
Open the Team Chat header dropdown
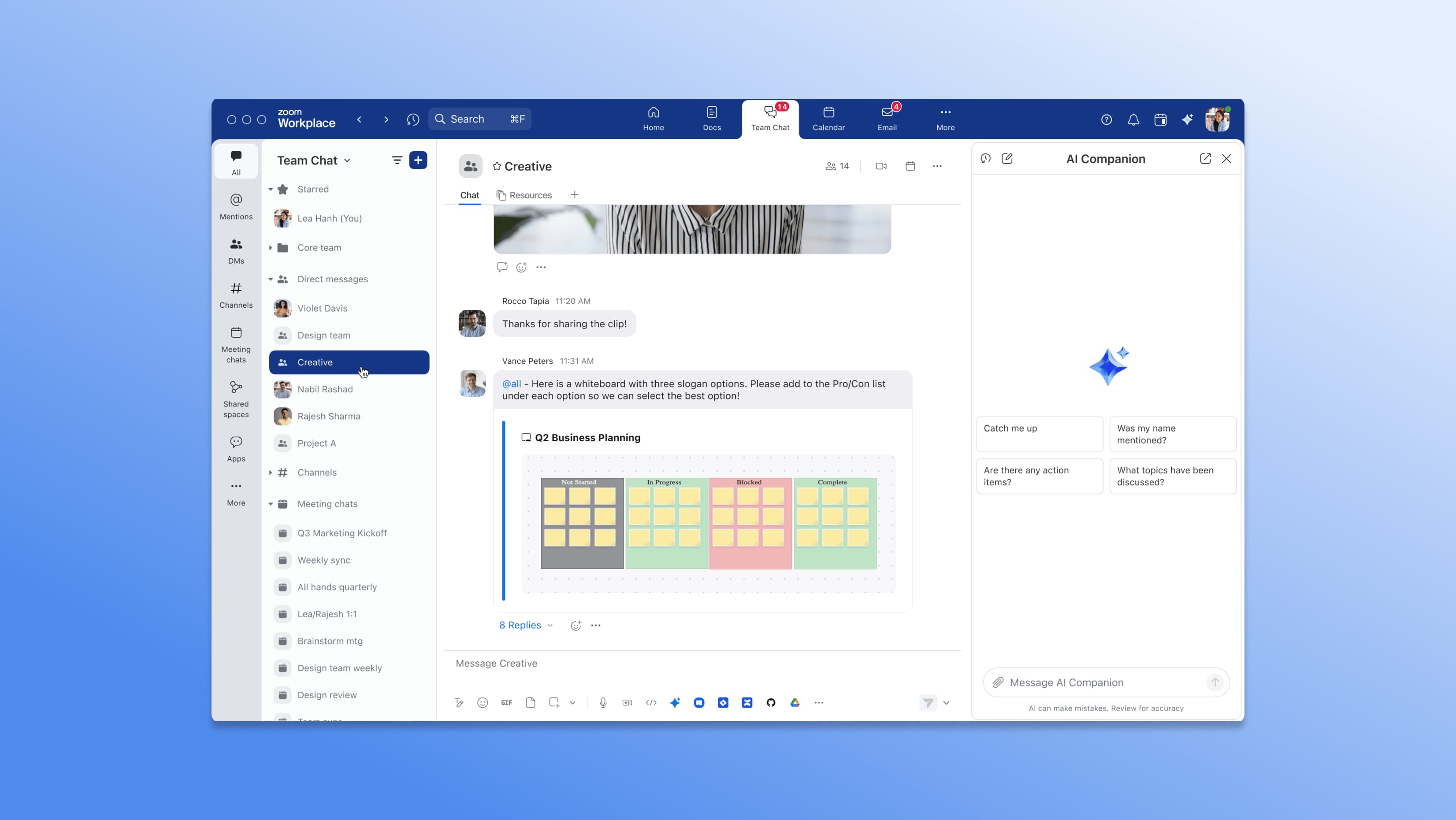347,160
